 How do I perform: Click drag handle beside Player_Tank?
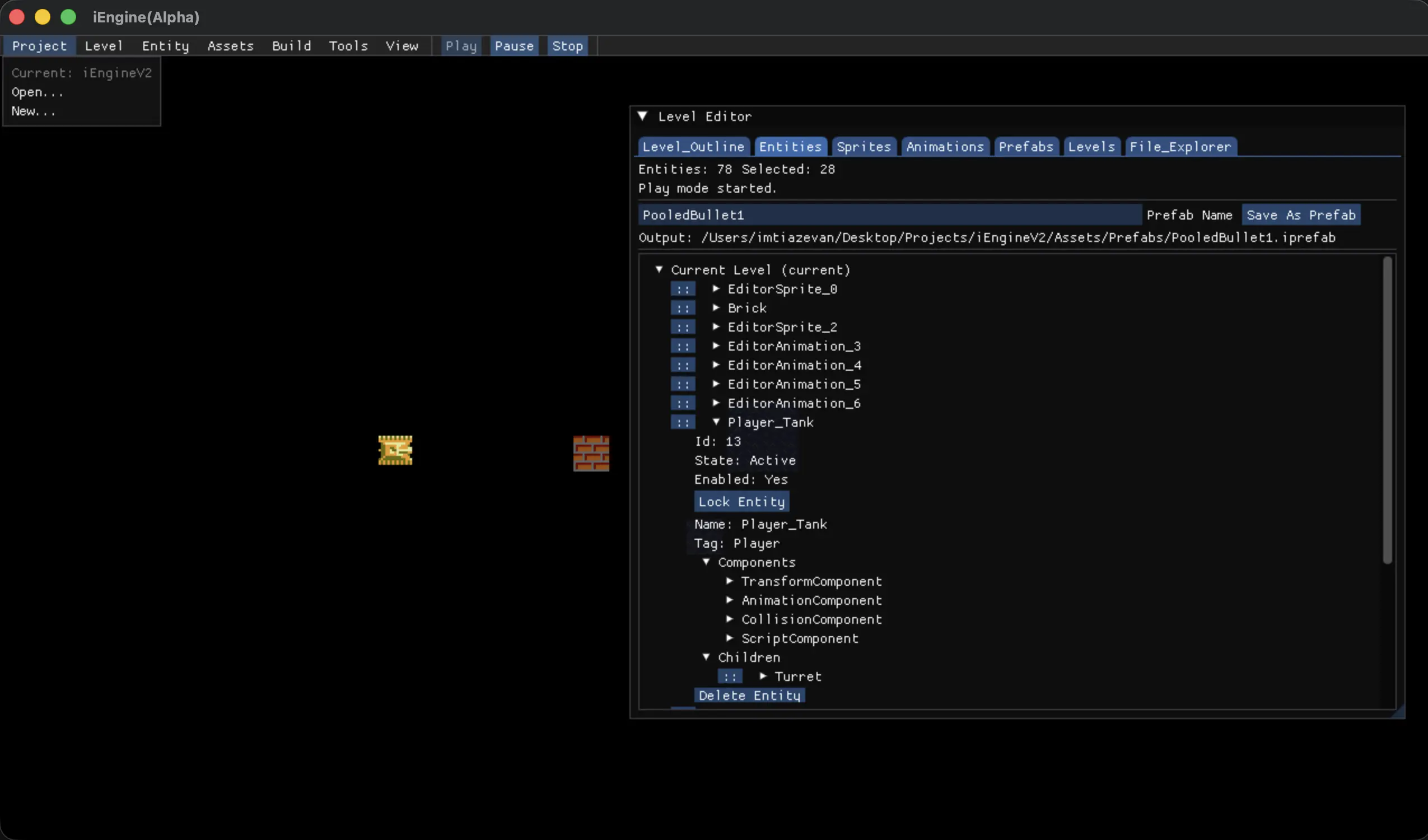click(x=683, y=422)
